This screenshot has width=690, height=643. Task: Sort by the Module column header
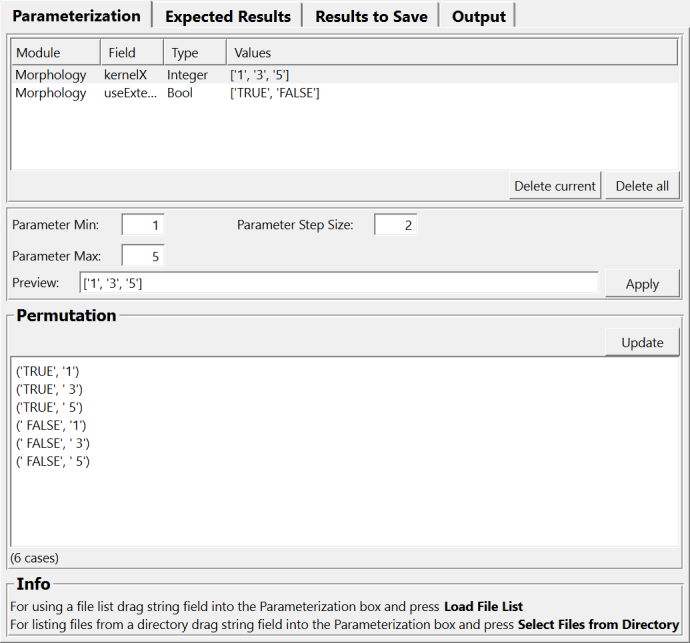coord(55,52)
